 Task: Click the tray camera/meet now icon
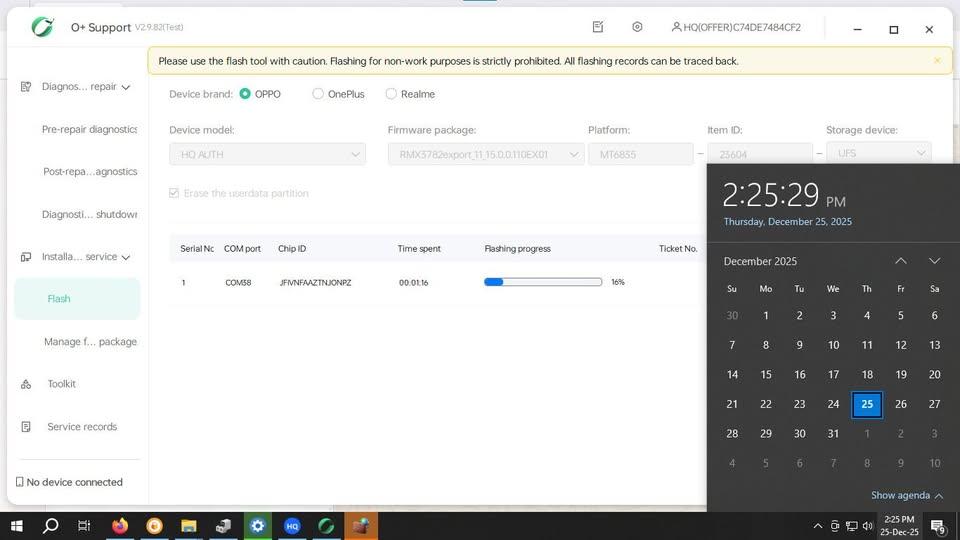tap(835, 526)
